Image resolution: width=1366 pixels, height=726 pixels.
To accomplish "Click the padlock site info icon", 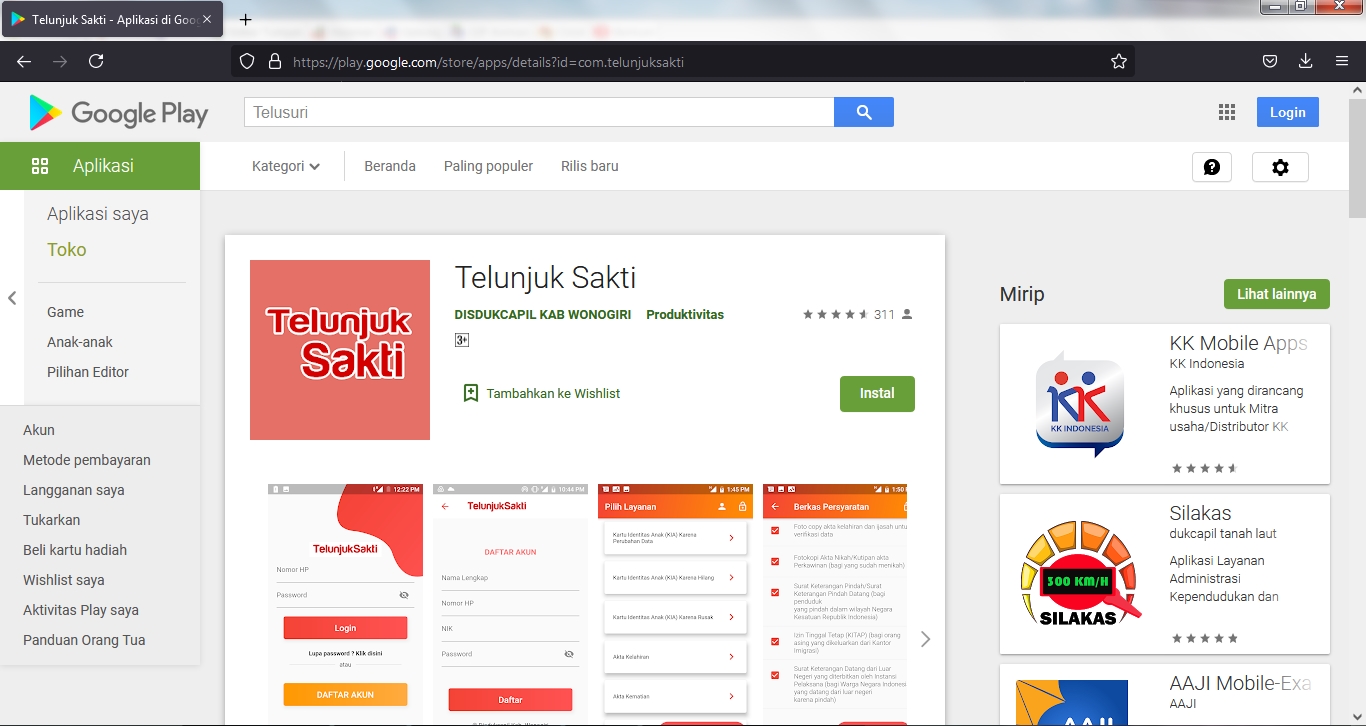I will tap(275, 62).
